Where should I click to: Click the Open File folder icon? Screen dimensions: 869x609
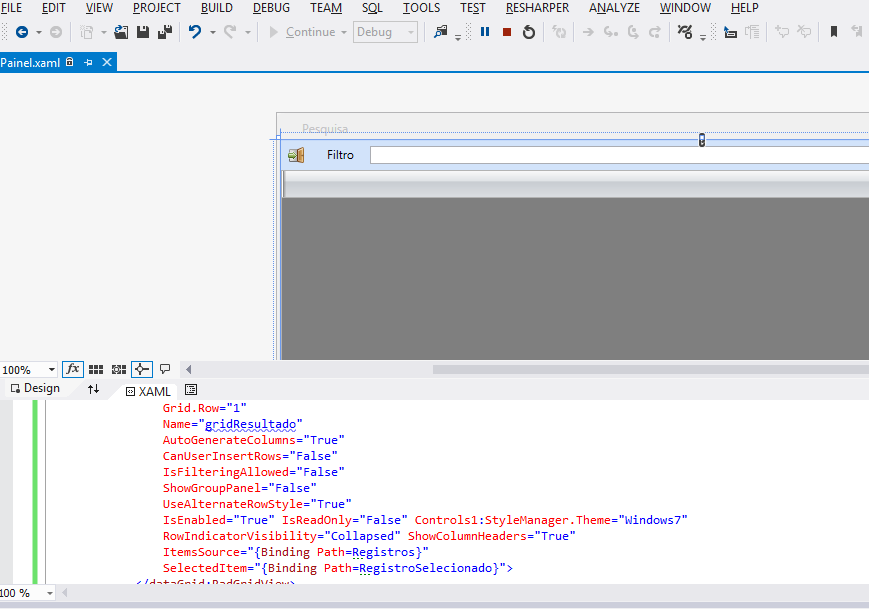121,32
